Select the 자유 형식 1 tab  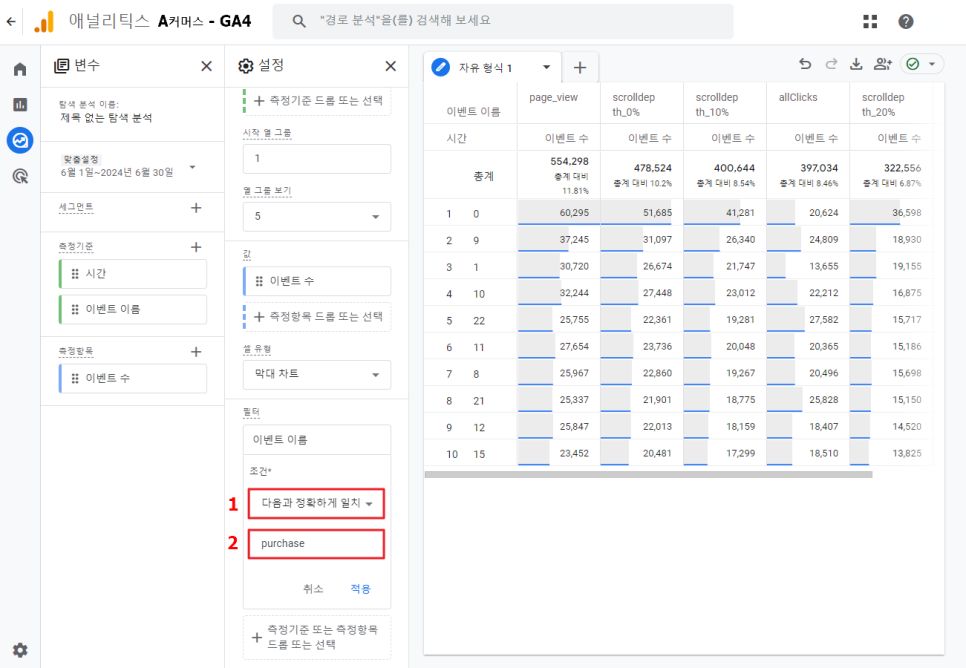click(492, 67)
